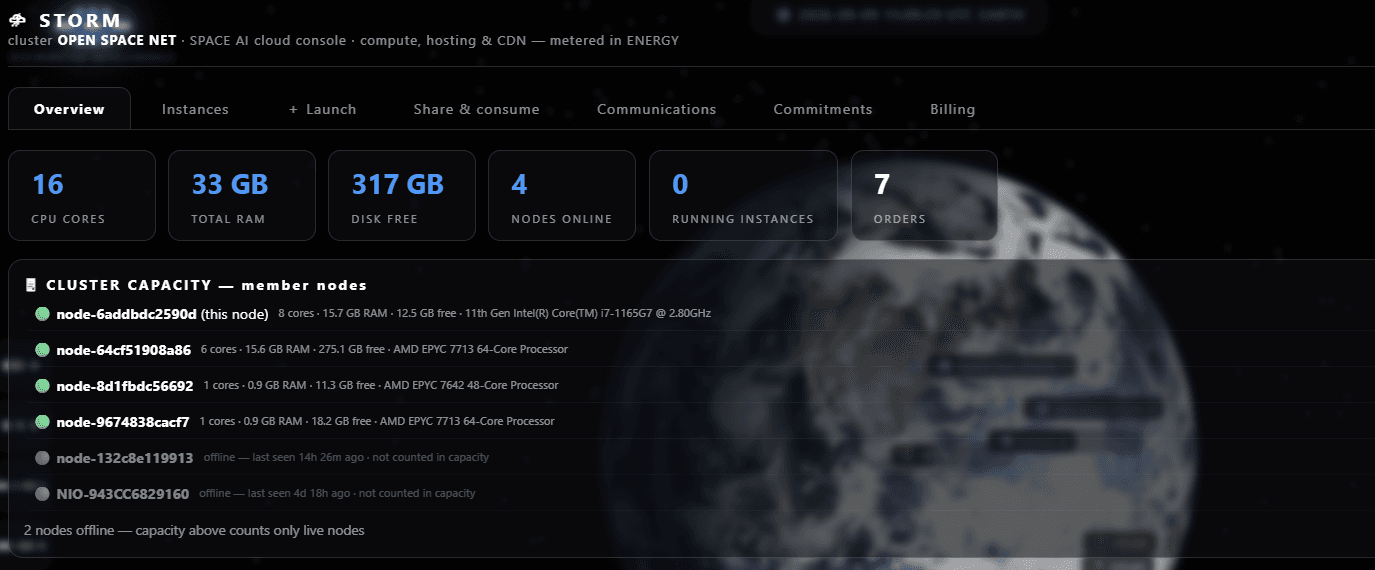1375x570 pixels.
Task: Click offline node name NIO-943CC6829160
Action: pyautogui.click(x=123, y=494)
